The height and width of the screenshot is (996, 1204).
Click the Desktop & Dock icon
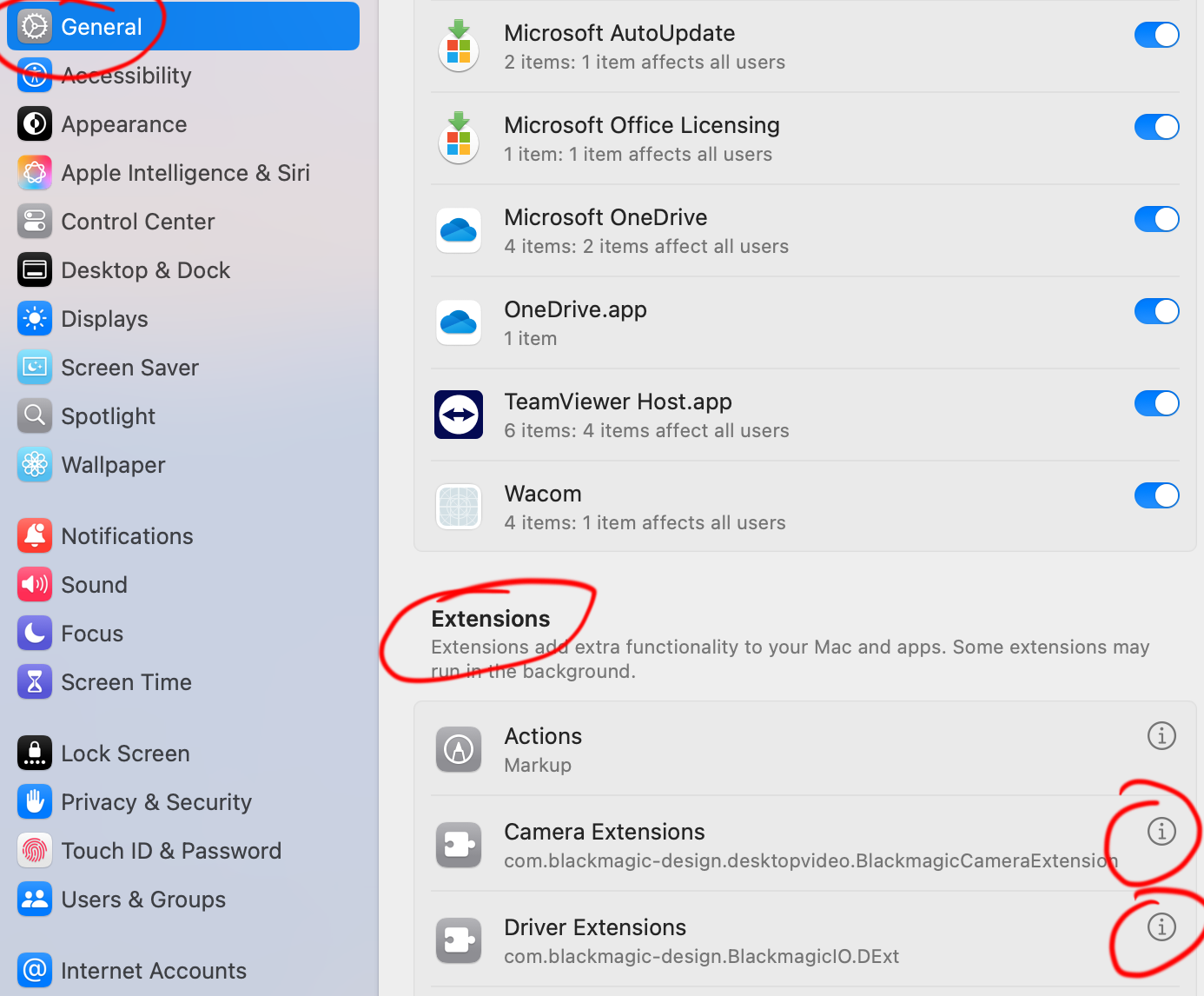(x=35, y=270)
